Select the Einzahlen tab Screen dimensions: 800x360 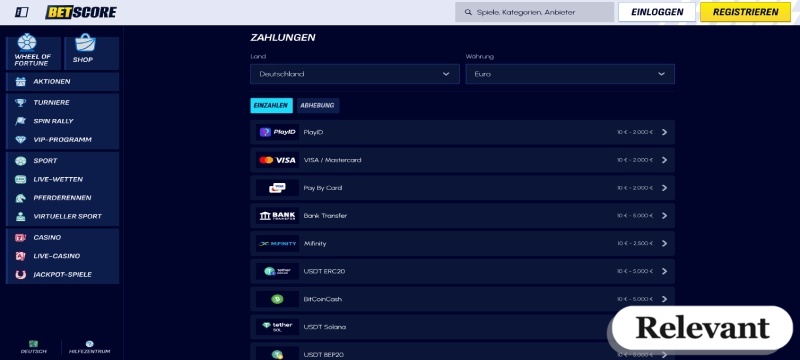[271, 106]
